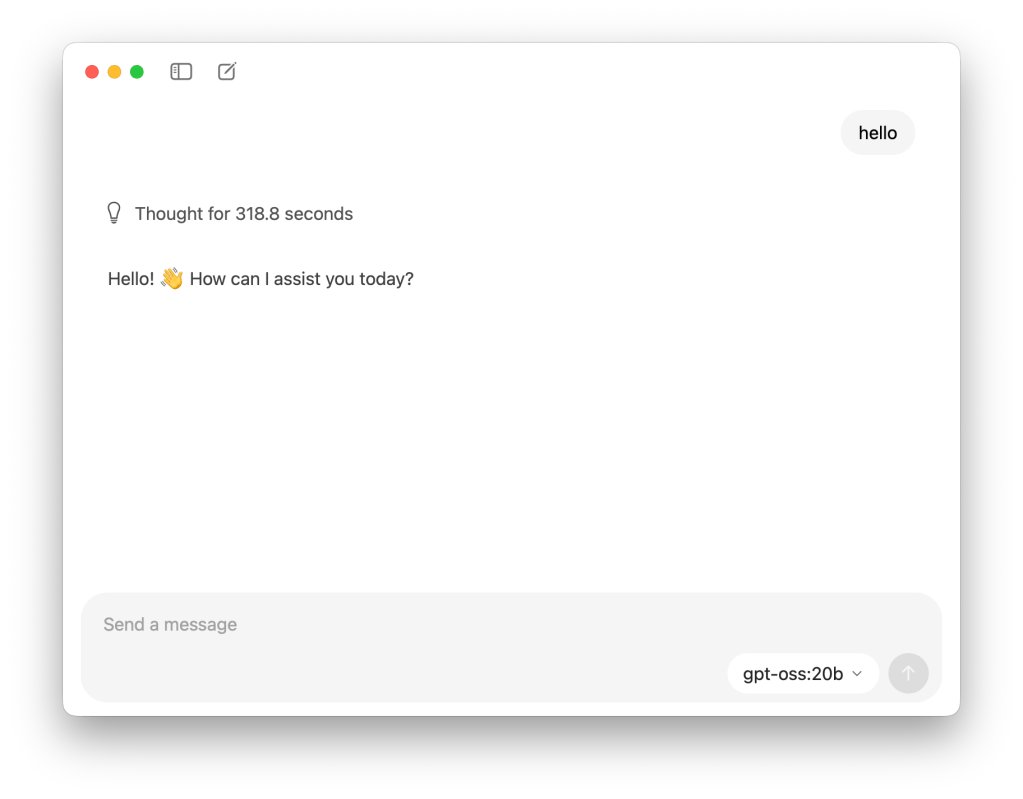1023x799 pixels.
Task: Close the window with red button
Action: click(92, 72)
